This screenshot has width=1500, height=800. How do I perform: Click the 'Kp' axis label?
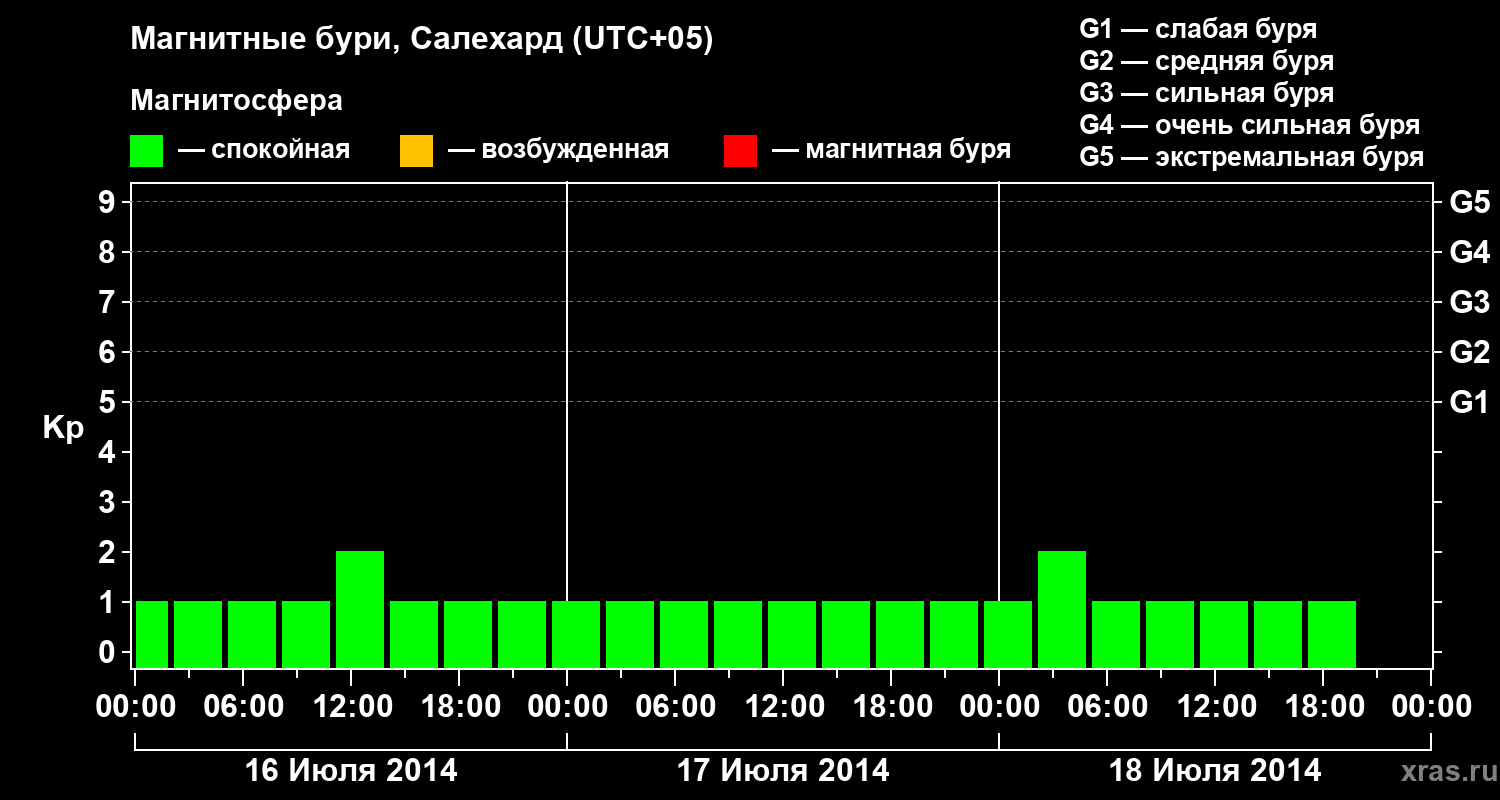tap(63, 428)
